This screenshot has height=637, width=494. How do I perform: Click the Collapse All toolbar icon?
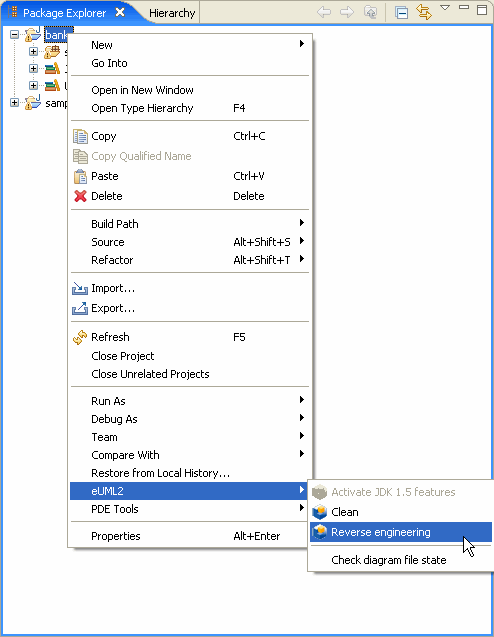401,13
